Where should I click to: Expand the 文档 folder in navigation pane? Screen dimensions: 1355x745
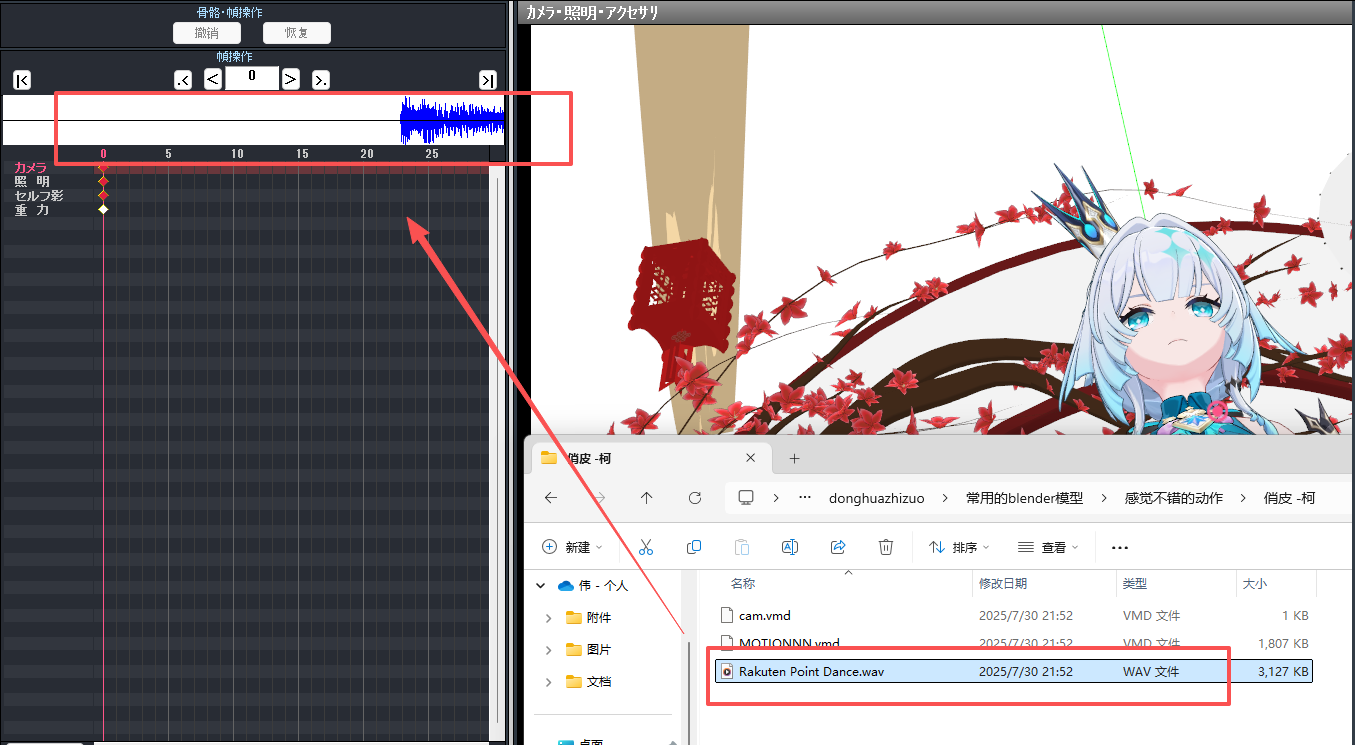pos(548,682)
